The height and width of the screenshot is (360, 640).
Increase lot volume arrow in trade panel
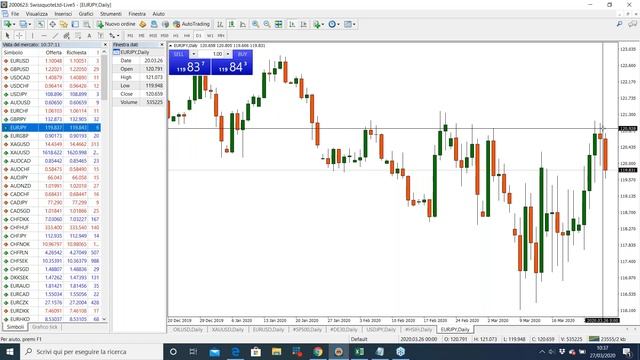click(228, 54)
